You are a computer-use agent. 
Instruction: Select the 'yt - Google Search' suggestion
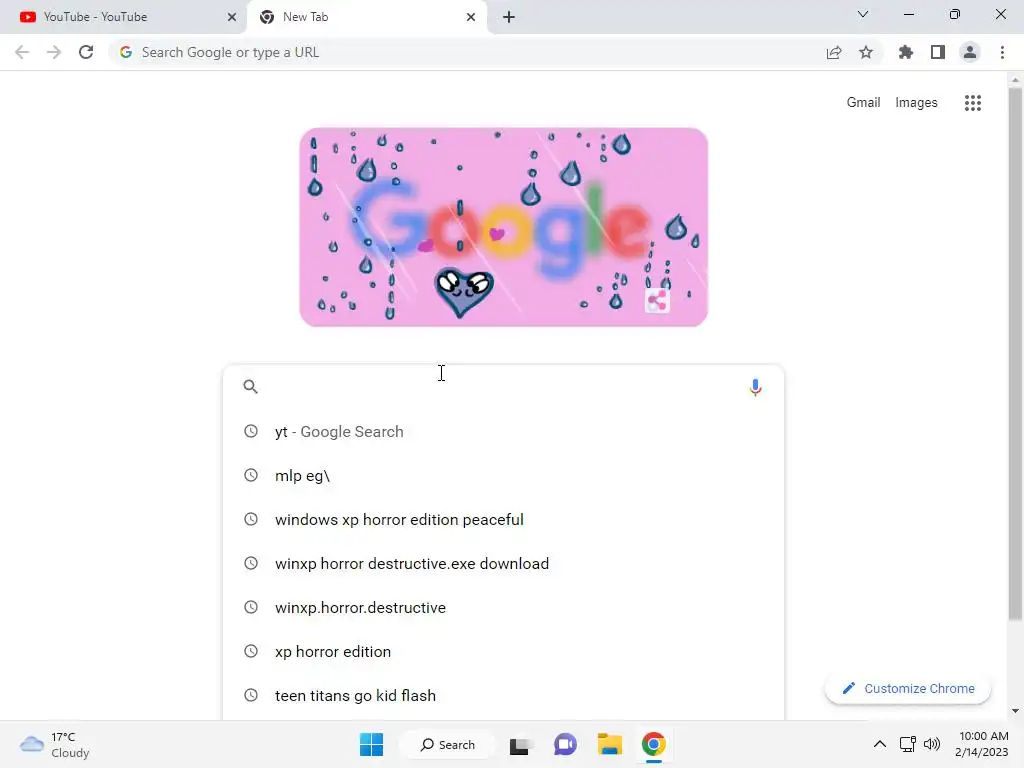(503, 432)
